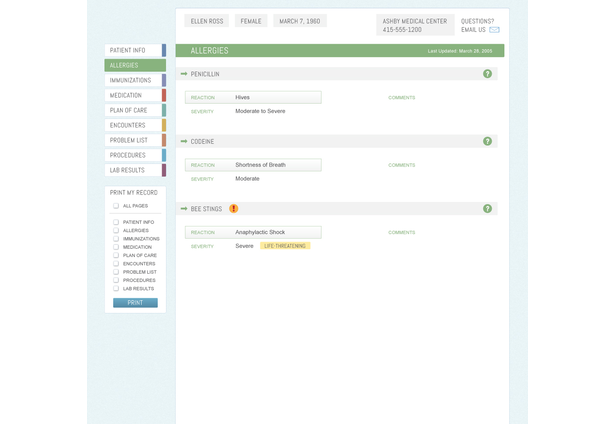Click Comments label in Bee Stings section

click(x=402, y=233)
